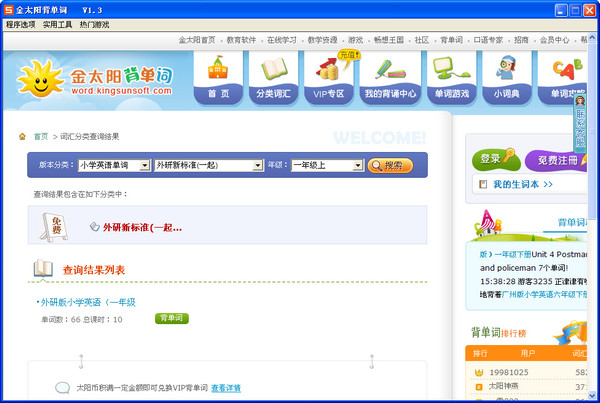The height and width of the screenshot is (403, 600).
Task: Open the 外研版小学英语（一年级 result link
Action: click(88, 302)
